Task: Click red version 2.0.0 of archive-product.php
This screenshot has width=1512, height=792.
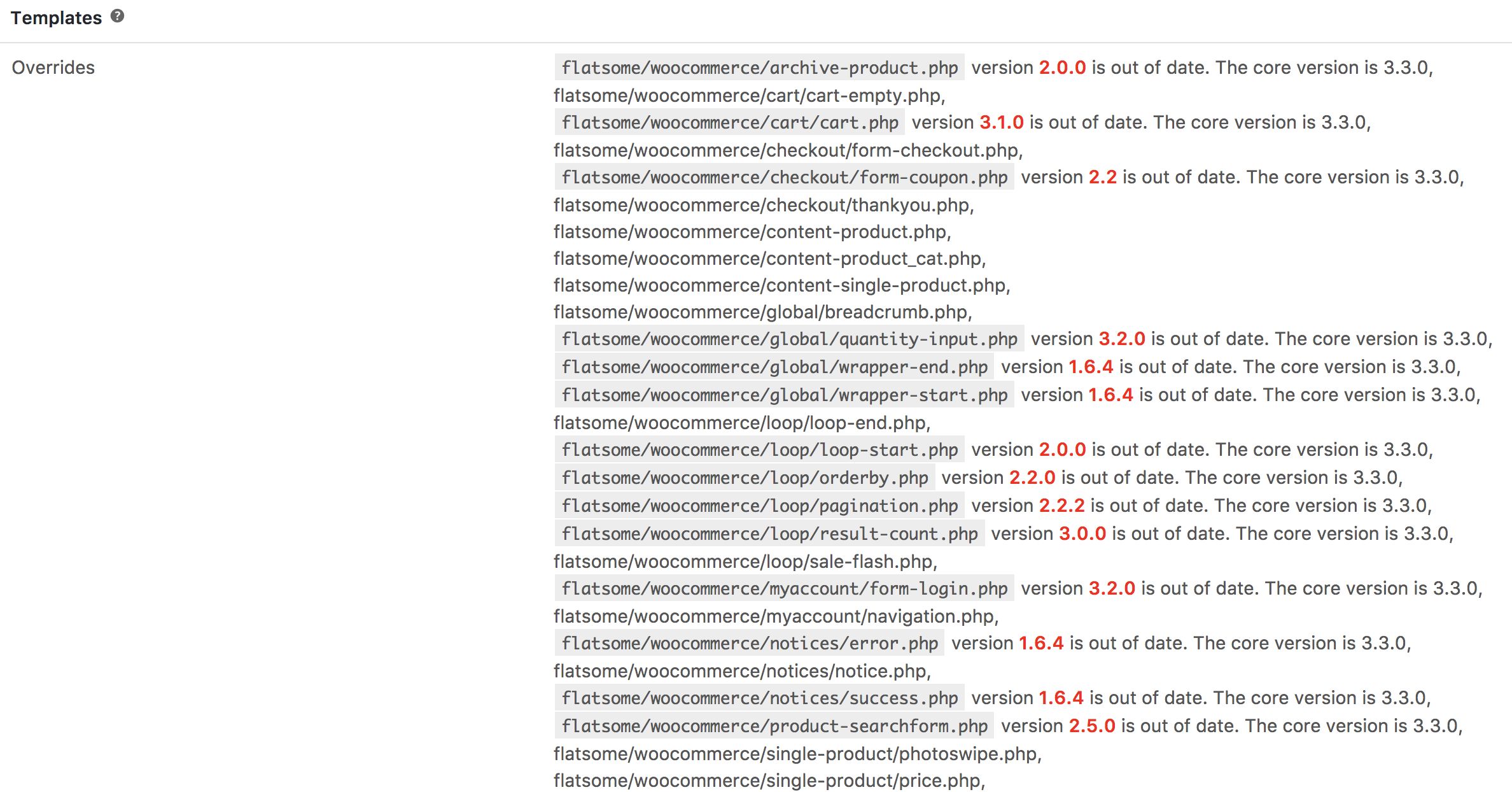Action: (1062, 67)
